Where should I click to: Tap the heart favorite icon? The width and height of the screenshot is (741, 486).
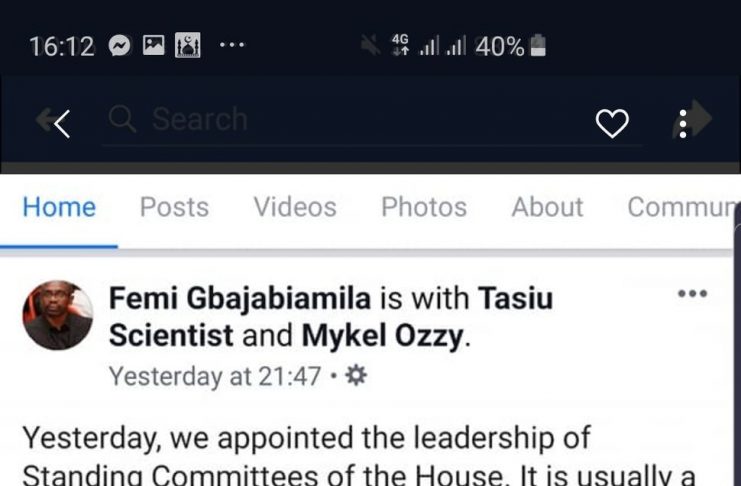612,123
